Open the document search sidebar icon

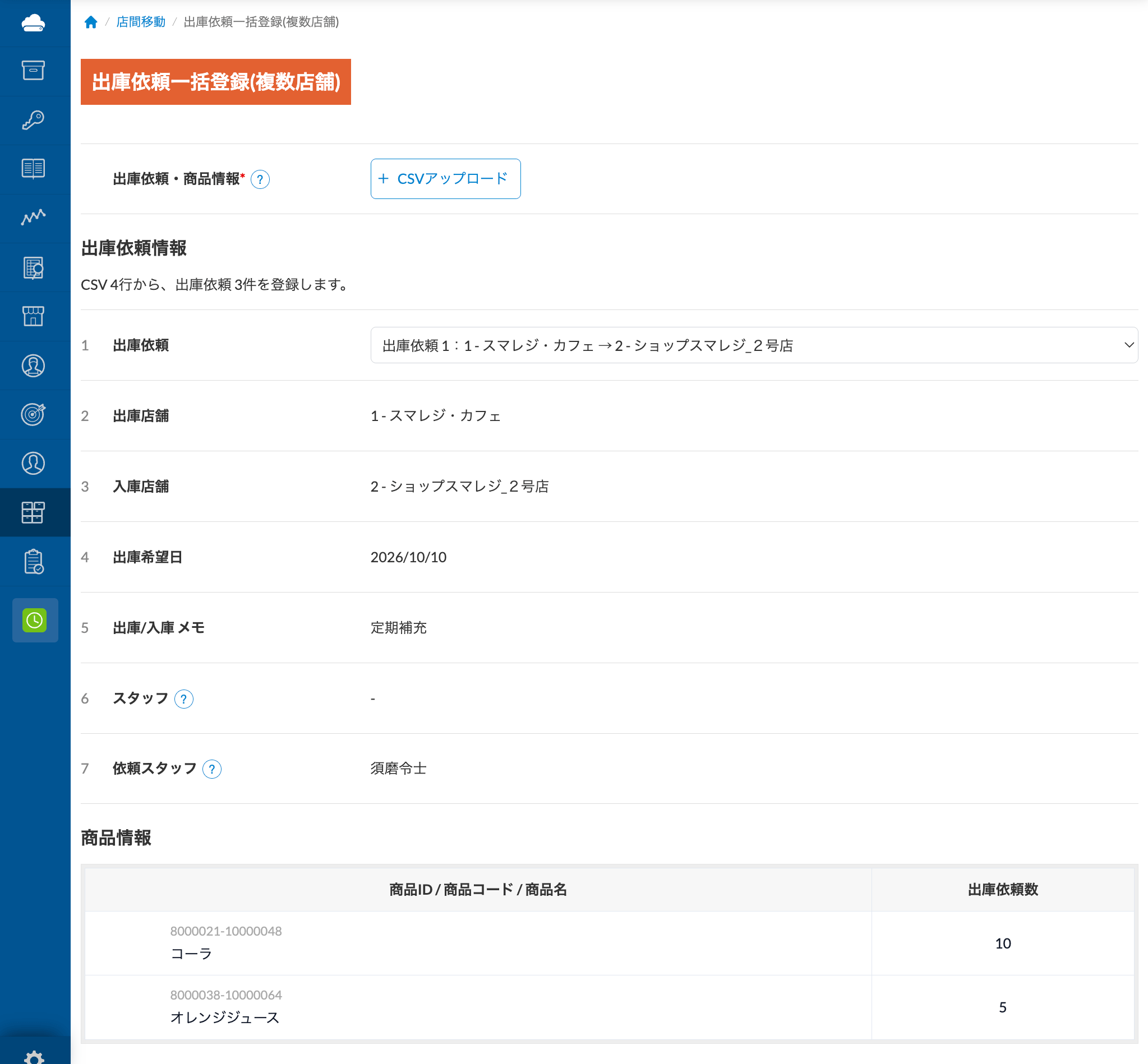tap(34, 268)
